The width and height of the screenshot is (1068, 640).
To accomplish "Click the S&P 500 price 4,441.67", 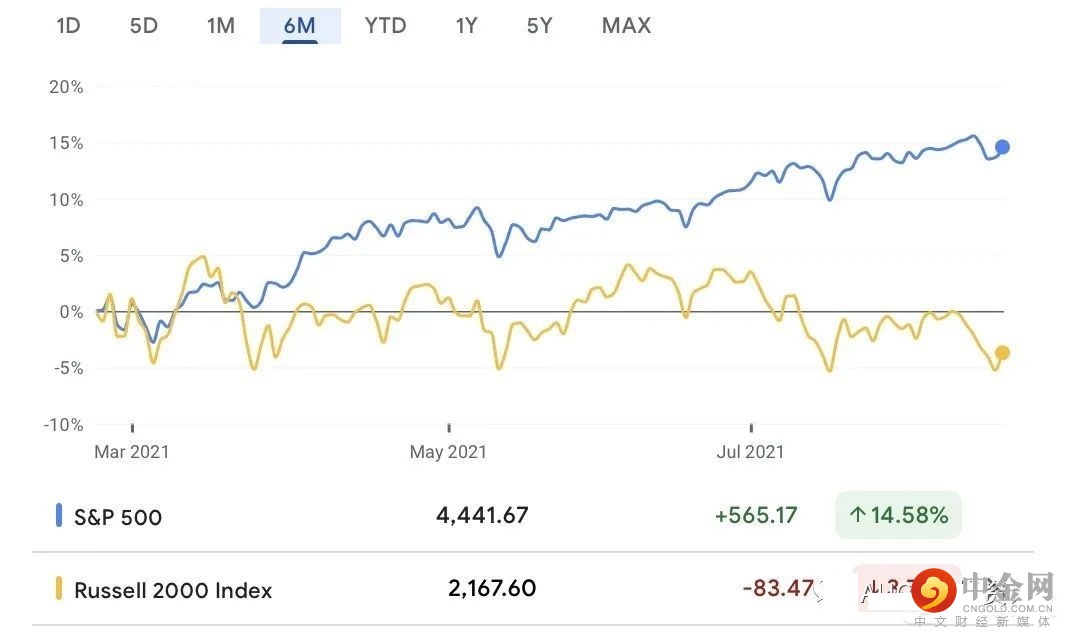I will tap(482, 515).
